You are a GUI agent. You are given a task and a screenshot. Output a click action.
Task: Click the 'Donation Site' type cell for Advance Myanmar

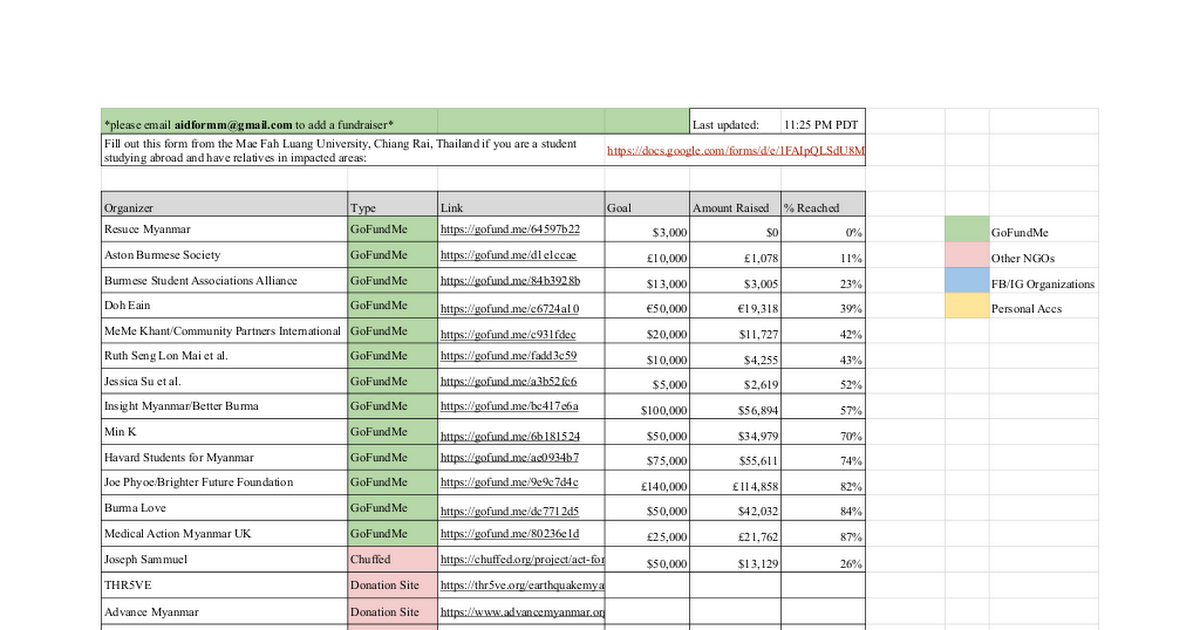(x=392, y=613)
